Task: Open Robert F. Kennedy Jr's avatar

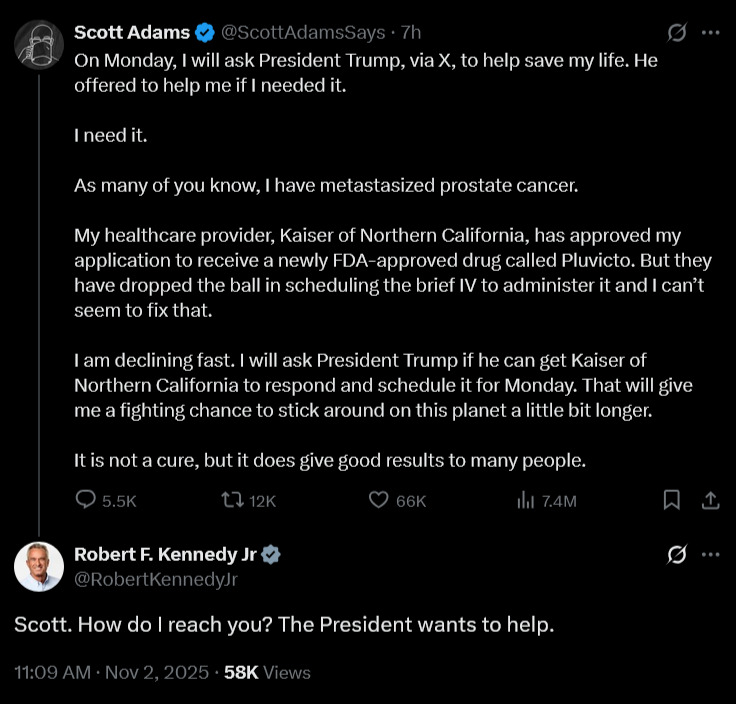Action: [39, 567]
